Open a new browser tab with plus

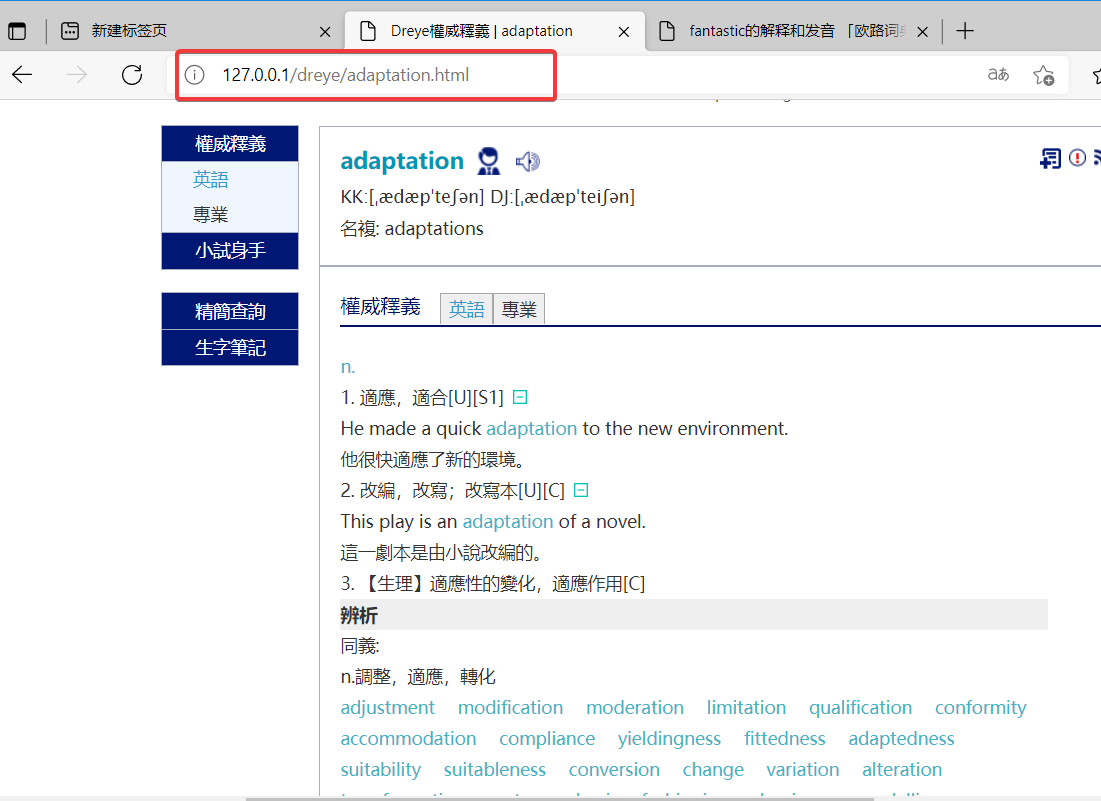(x=965, y=31)
